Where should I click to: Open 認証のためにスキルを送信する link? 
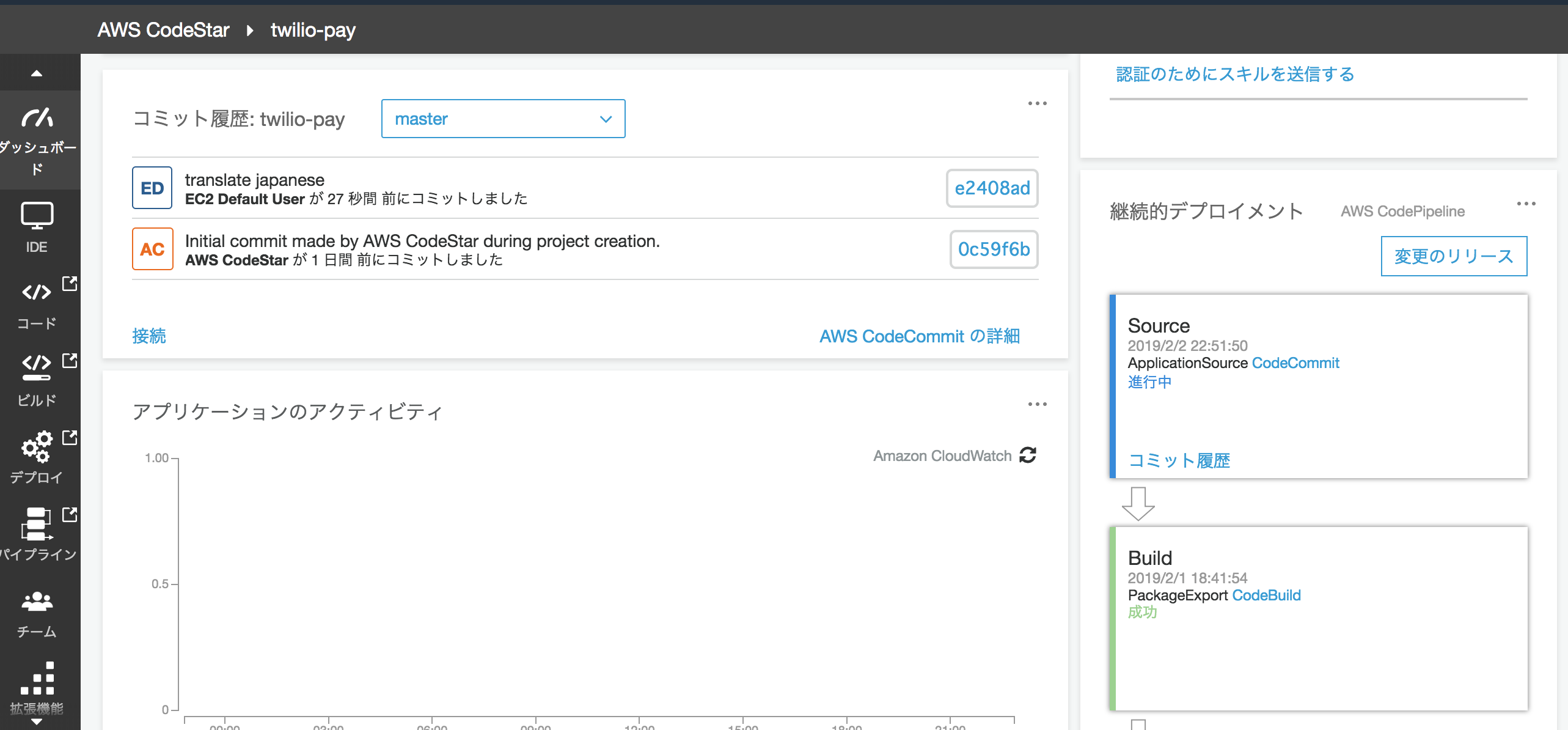coord(1235,74)
